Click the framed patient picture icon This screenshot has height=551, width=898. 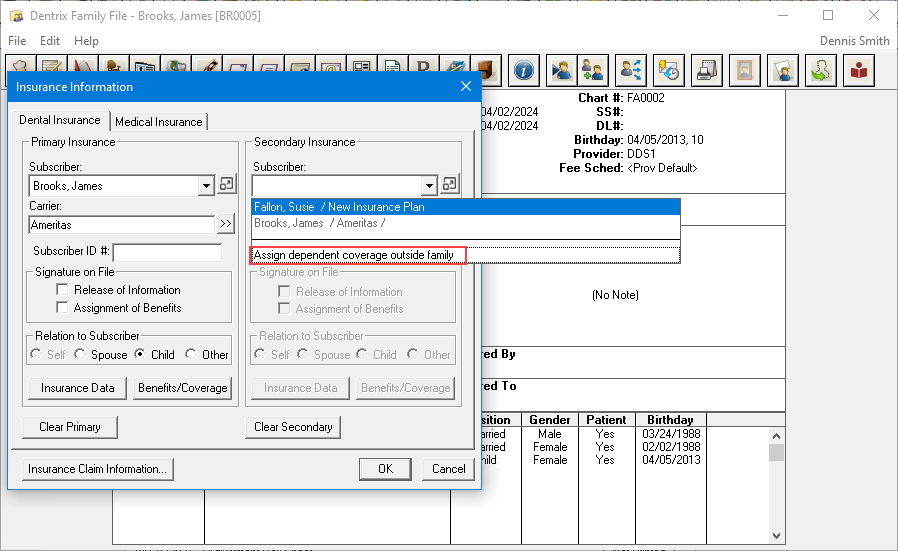click(744, 70)
